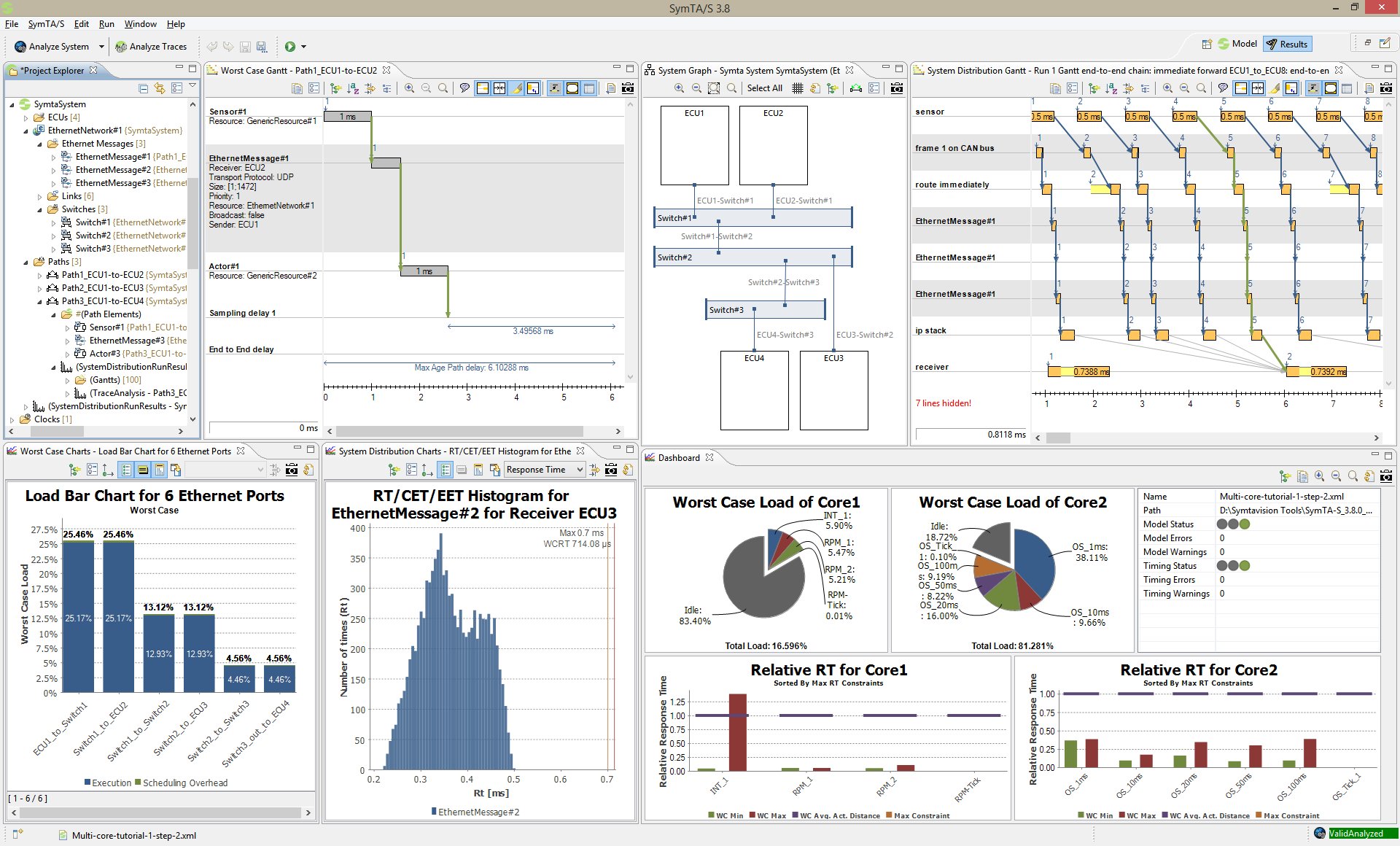Click the Analyze Traces toolbar button
The image size is (1400, 846).
(151, 47)
